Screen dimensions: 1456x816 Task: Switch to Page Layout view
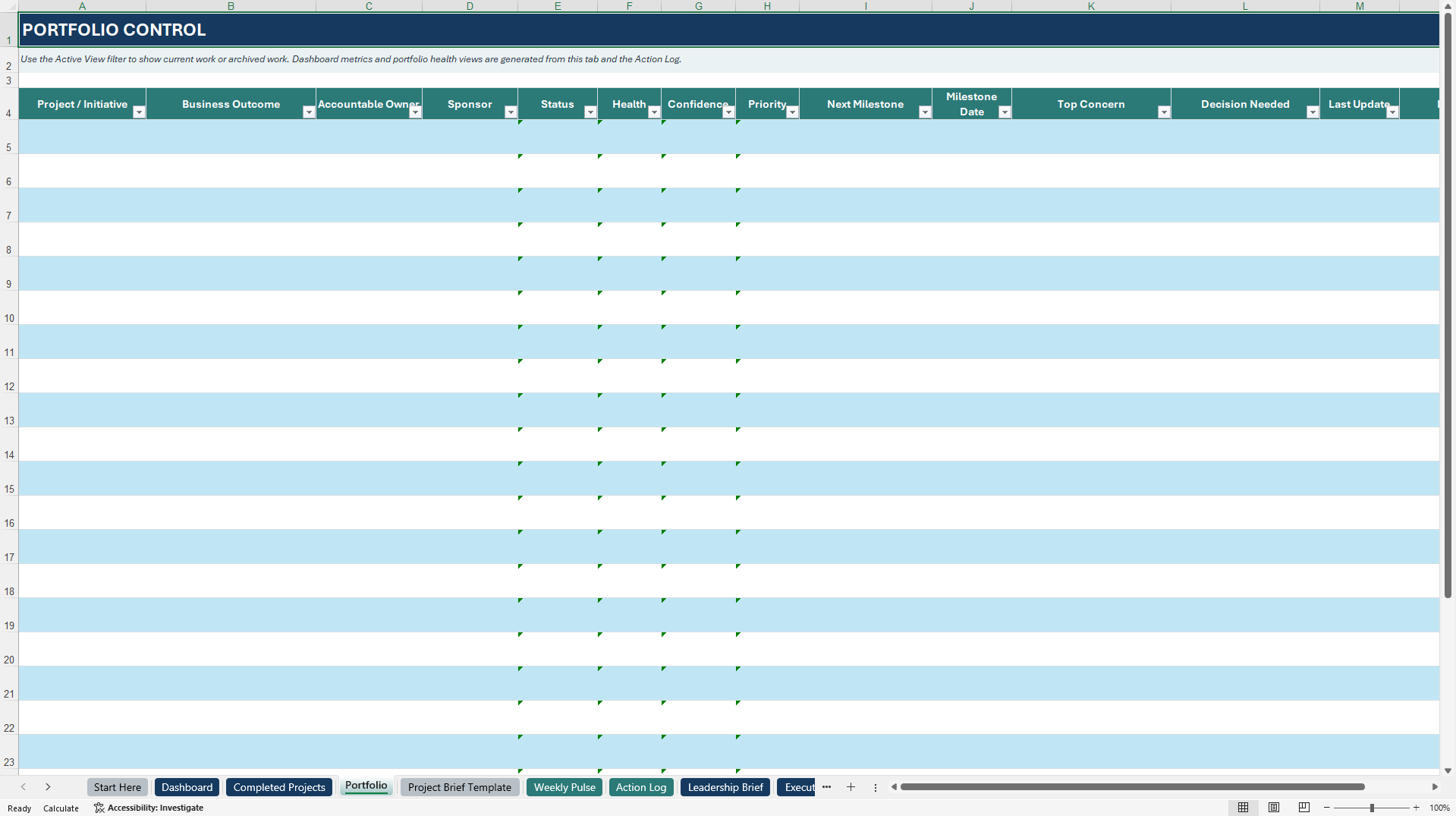(1274, 808)
